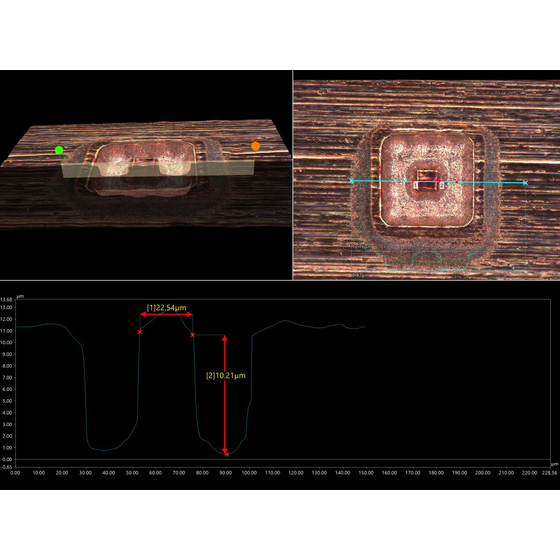Select the red X marker at the trench bottom
This screenshot has height=560, width=560.
click(227, 454)
